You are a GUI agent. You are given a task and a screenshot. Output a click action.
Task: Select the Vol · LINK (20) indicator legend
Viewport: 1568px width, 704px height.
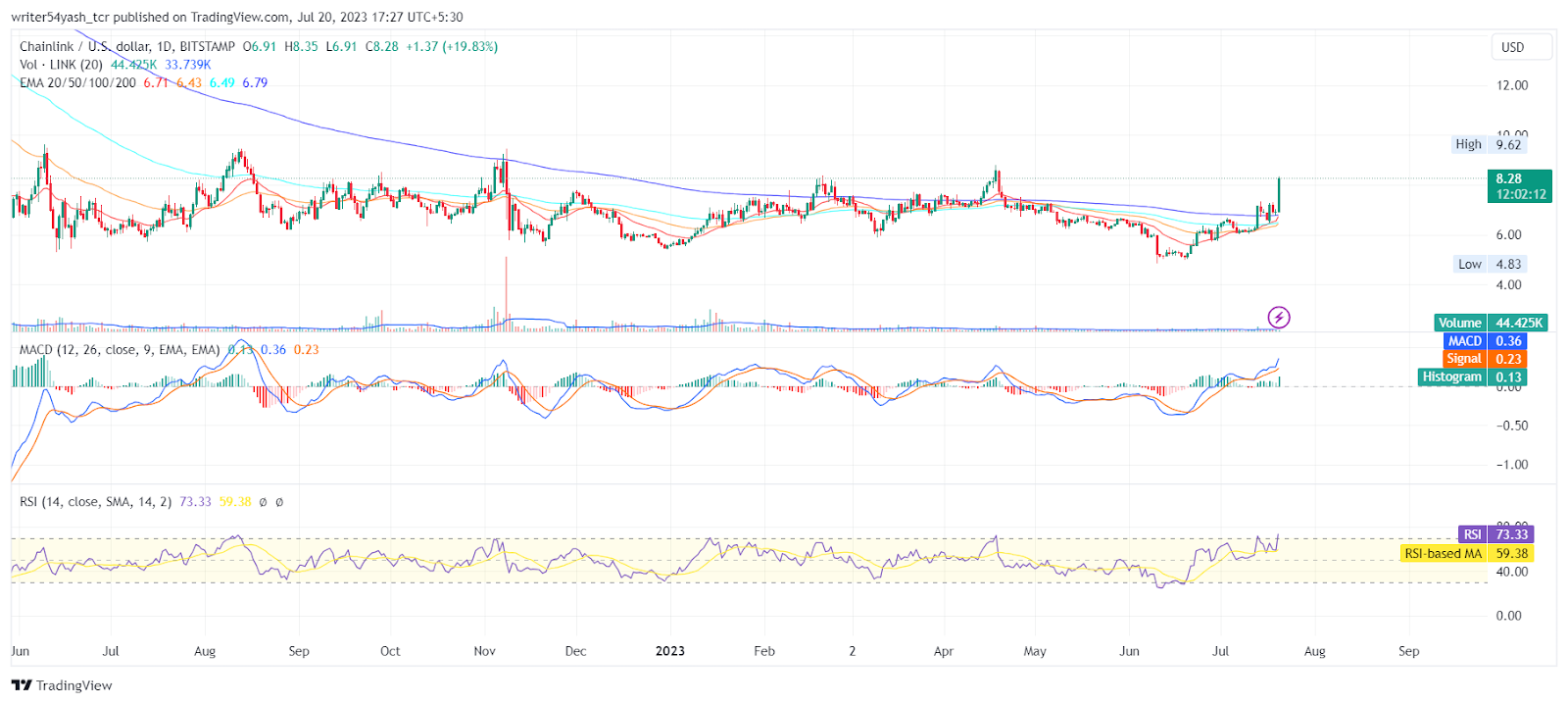(x=61, y=65)
